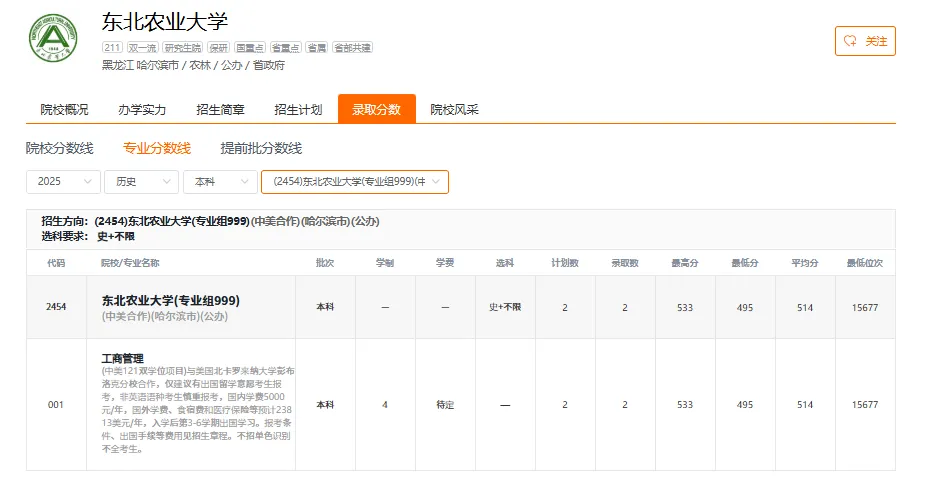930x489 pixels.
Task: Switch to 办学实力 tab
Action: pos(142,110)
